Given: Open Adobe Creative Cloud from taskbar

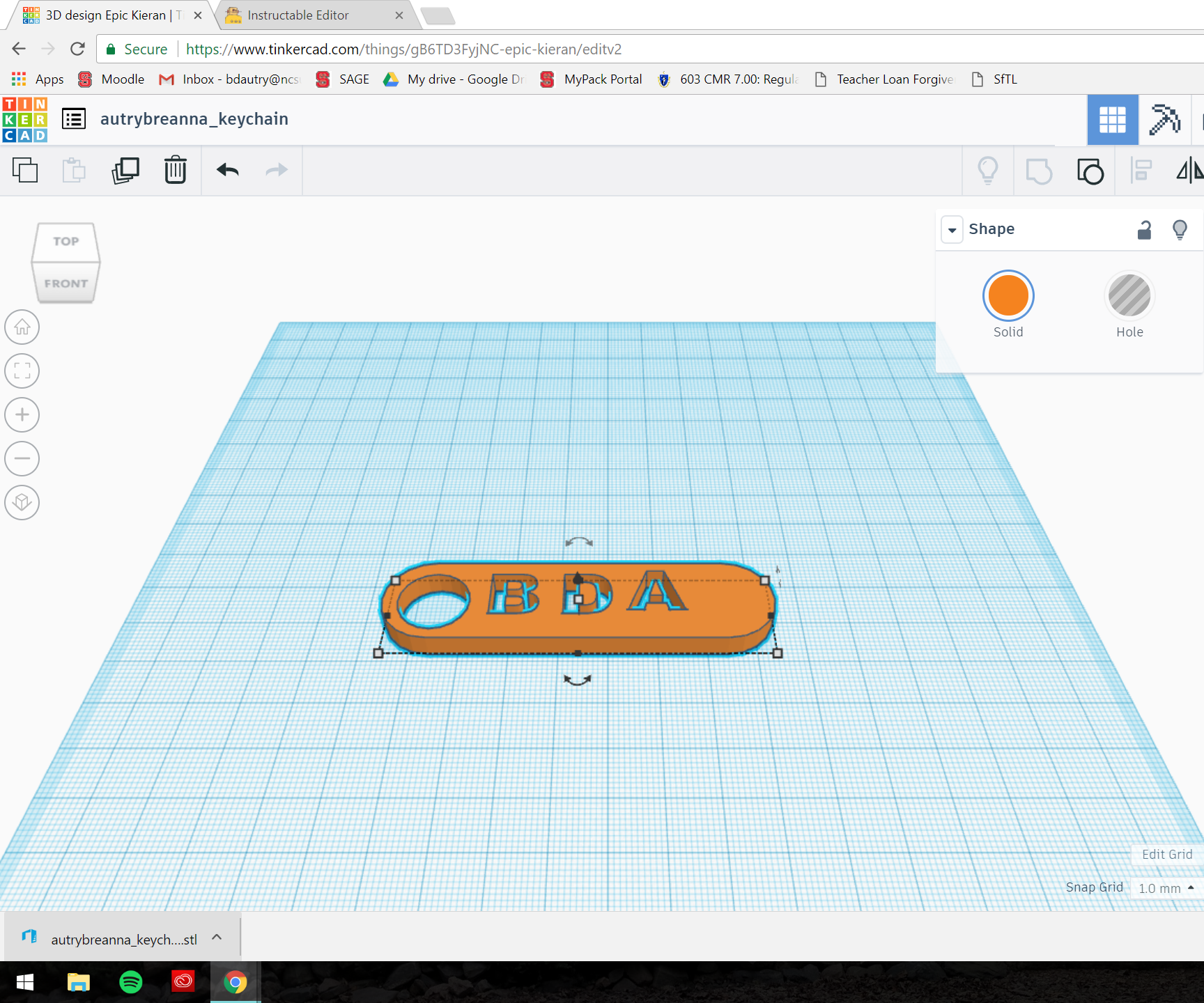Looking at the screenshot, I should [183, 982].
